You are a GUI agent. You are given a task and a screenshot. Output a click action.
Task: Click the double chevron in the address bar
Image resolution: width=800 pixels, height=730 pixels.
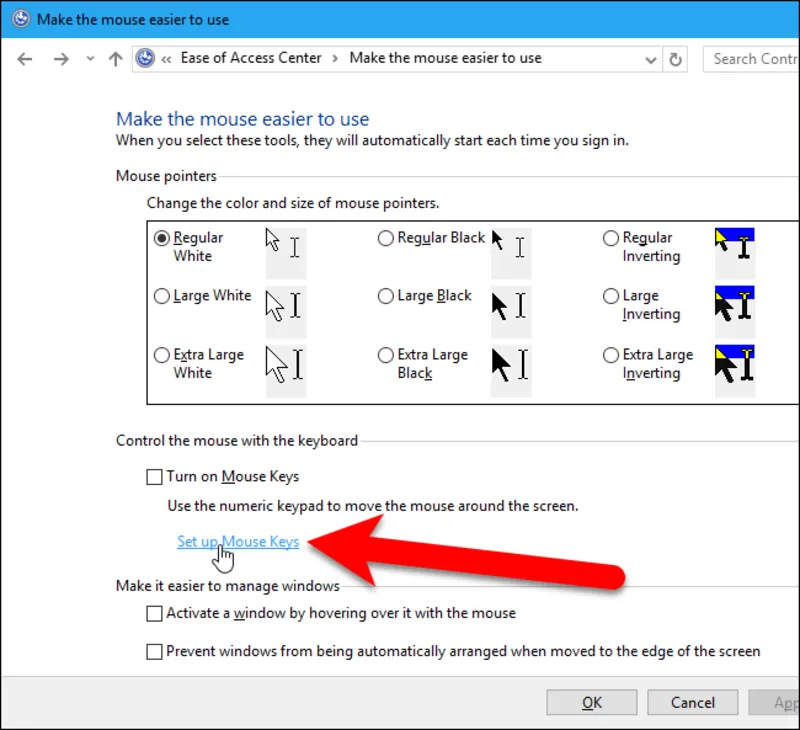pyautogui.click(x=166, y=60)
